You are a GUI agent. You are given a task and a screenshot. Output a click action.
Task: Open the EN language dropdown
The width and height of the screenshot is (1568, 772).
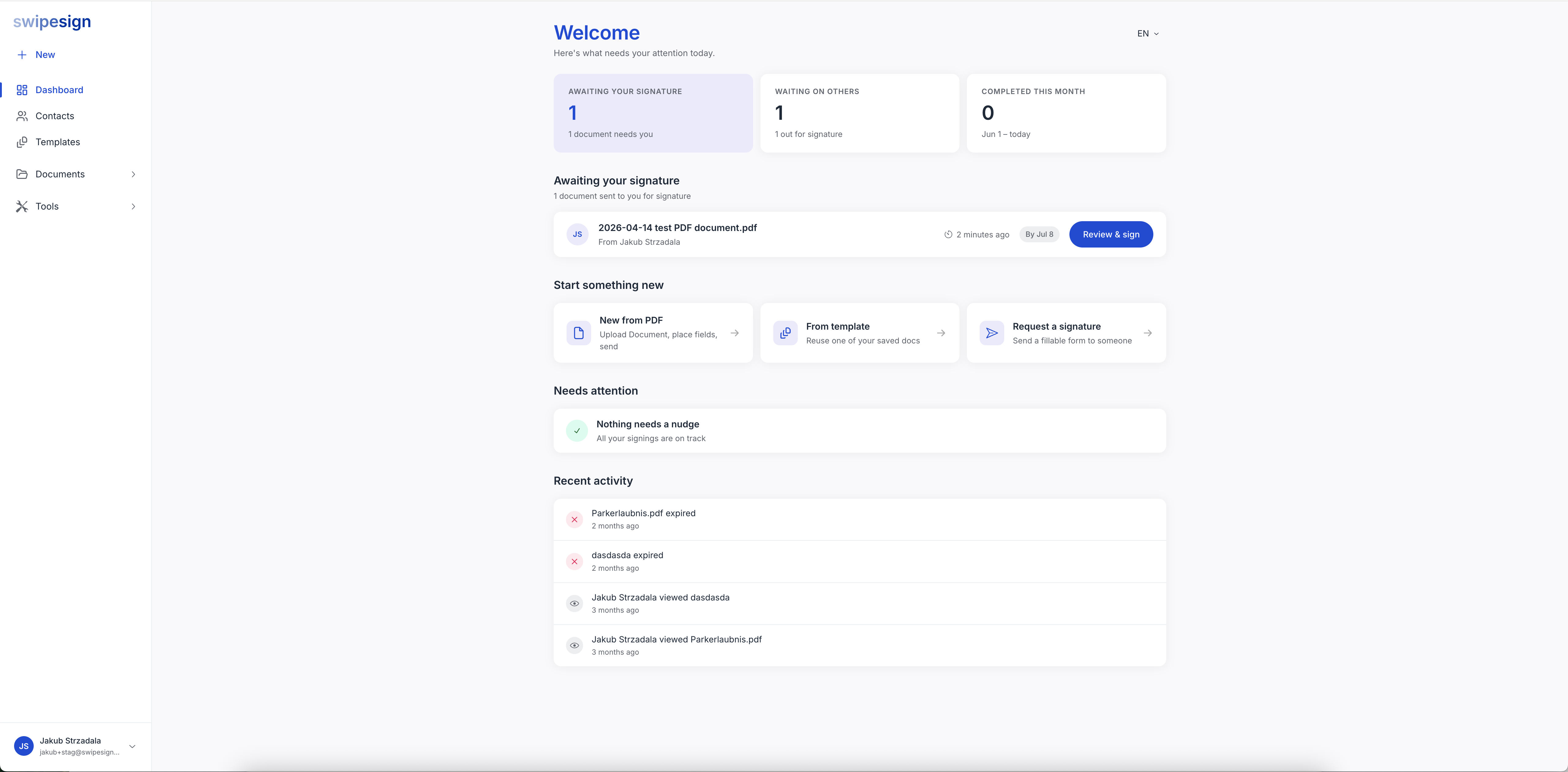[1148, 33]
